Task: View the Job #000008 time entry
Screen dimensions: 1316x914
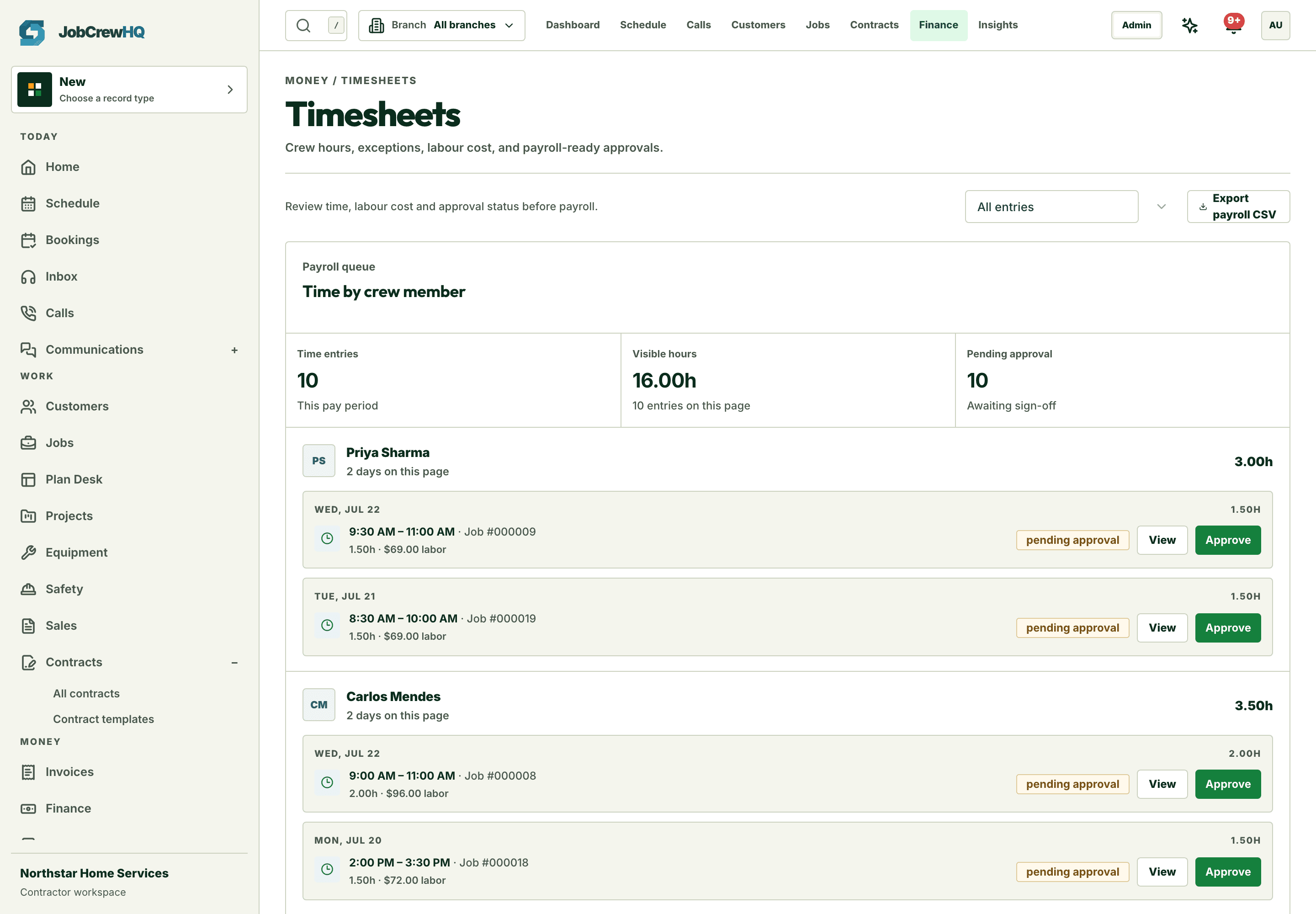Action: coord(1162,784)
